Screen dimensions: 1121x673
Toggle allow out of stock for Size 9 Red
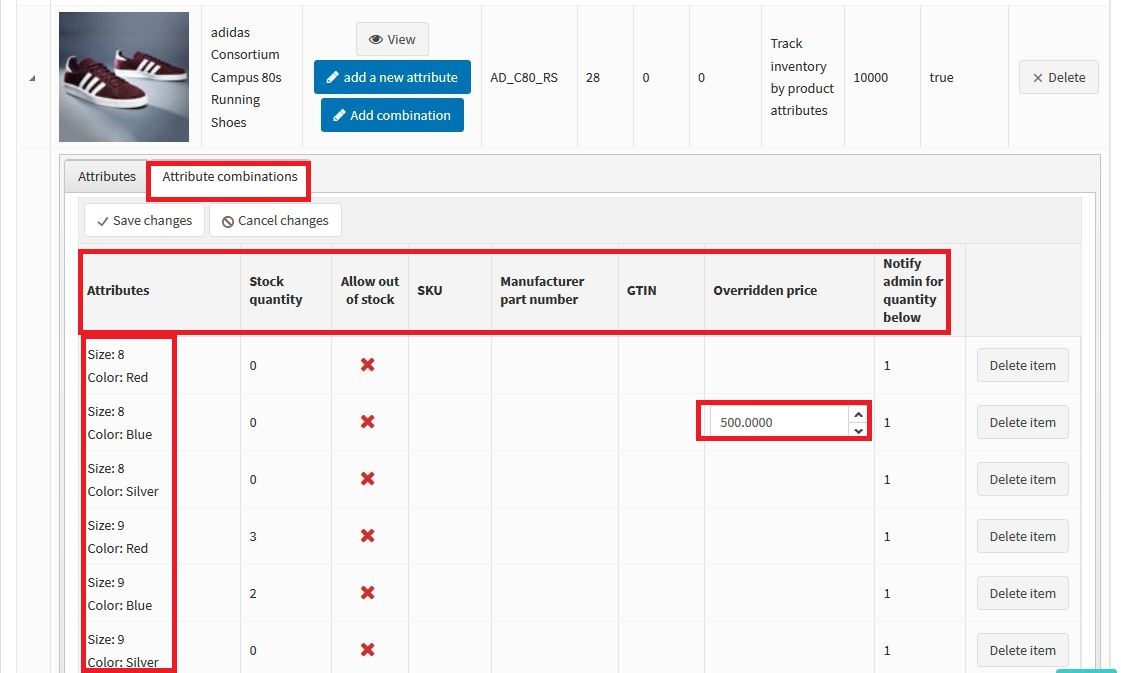tap(367, 536)
